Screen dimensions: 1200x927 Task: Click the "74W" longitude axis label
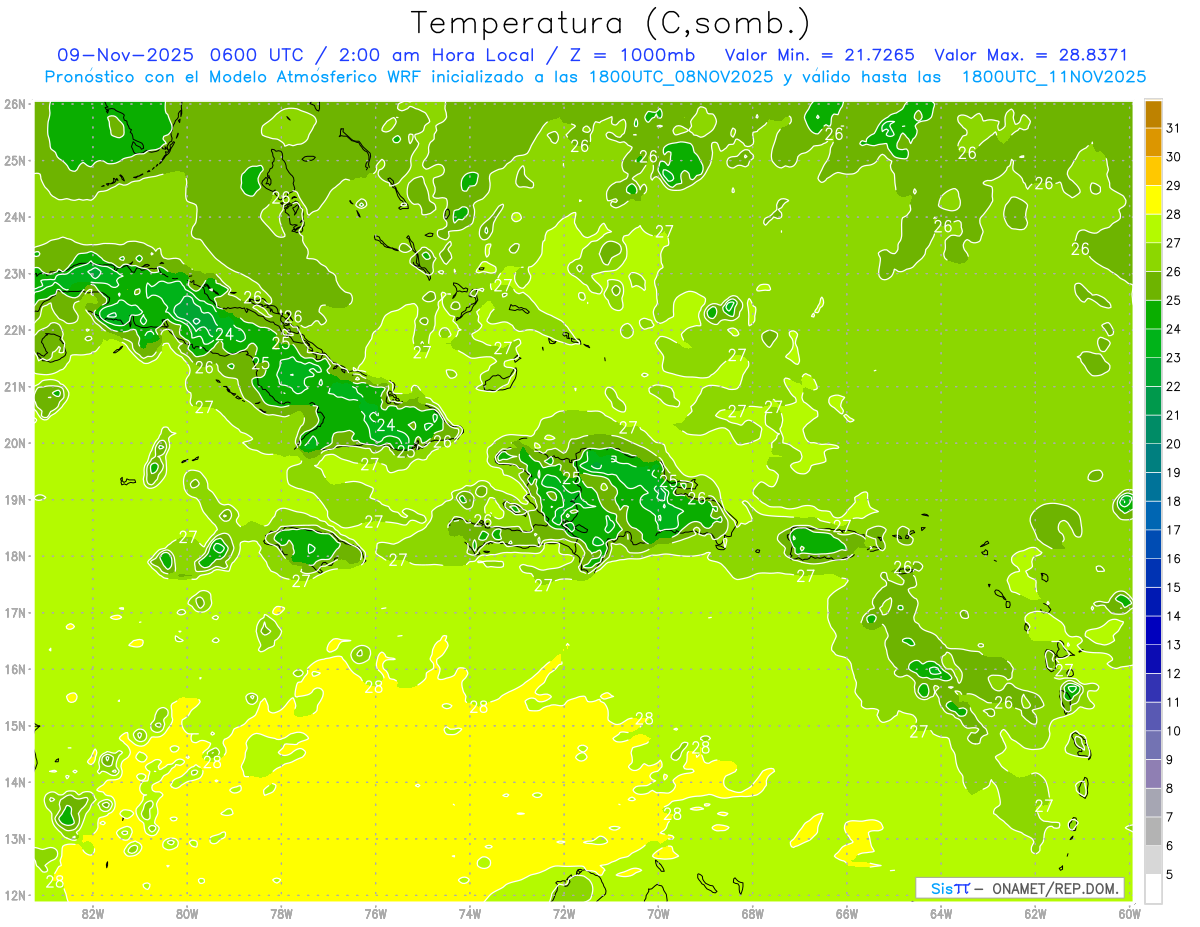click(470, 913)
